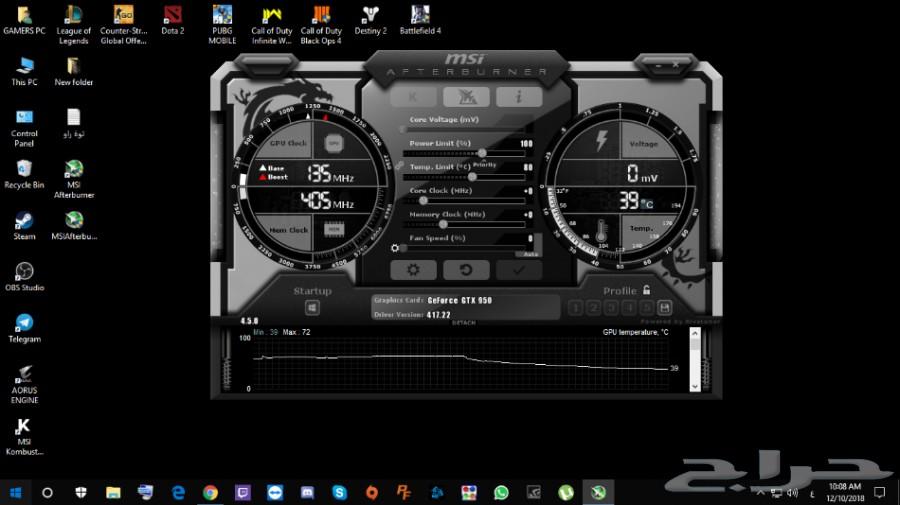Select the Recycle Bin desktop icon
This screenshot has height=505, width=900.
pyautogui.click(x=24, y=174)
